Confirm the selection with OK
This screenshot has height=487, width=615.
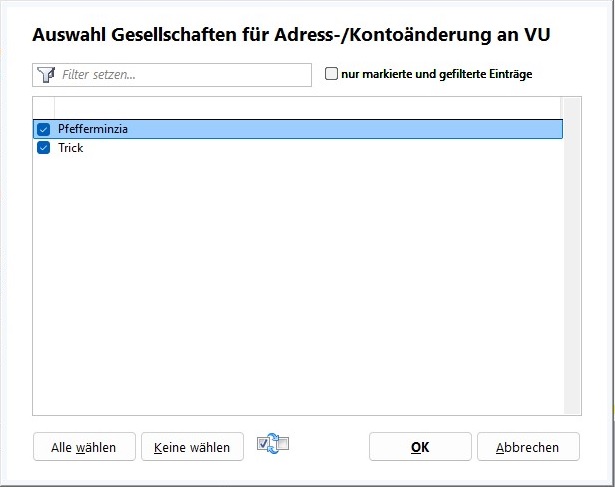point(420,447)
